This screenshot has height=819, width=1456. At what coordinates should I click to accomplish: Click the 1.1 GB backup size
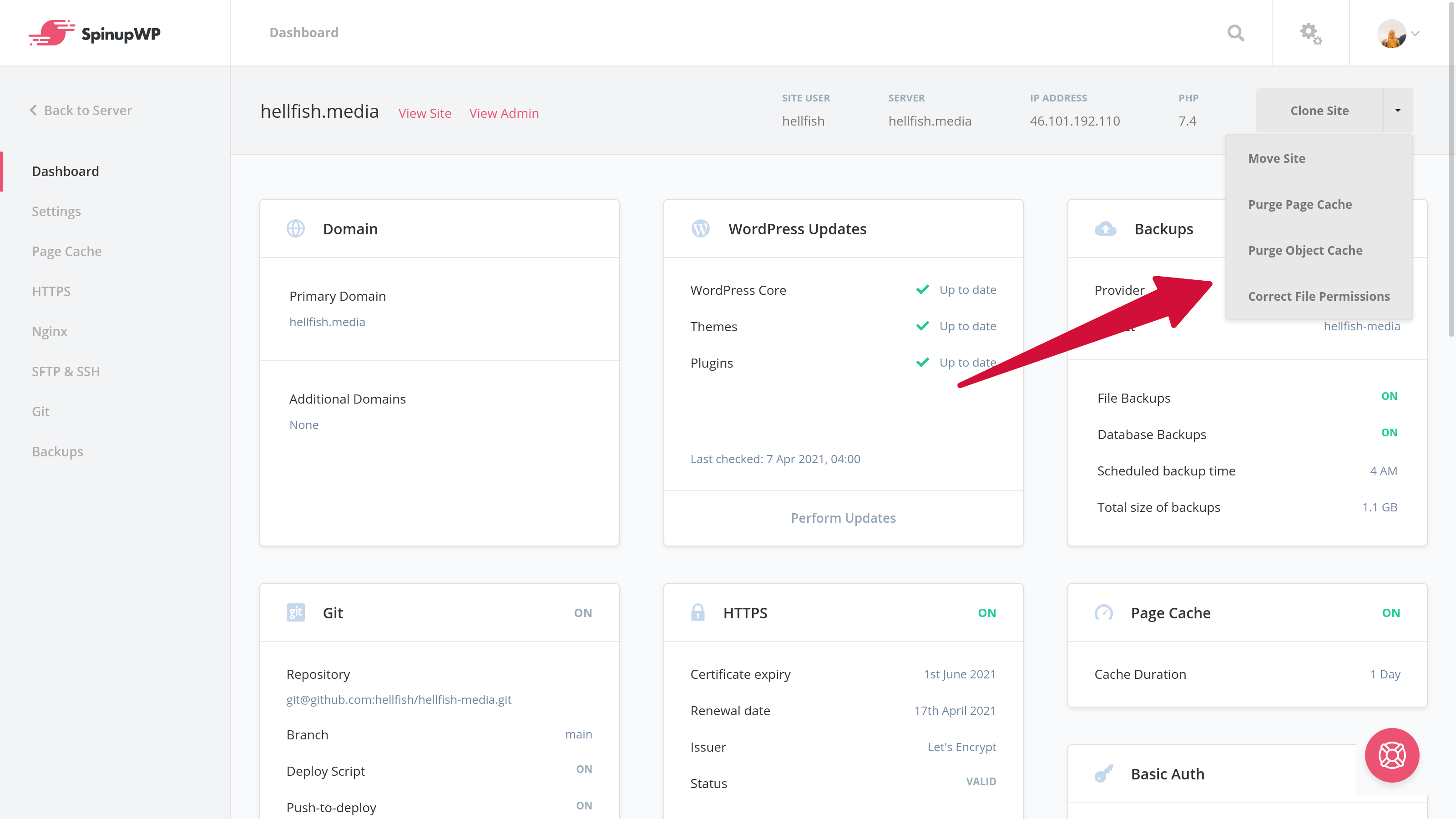[1380, 507]
